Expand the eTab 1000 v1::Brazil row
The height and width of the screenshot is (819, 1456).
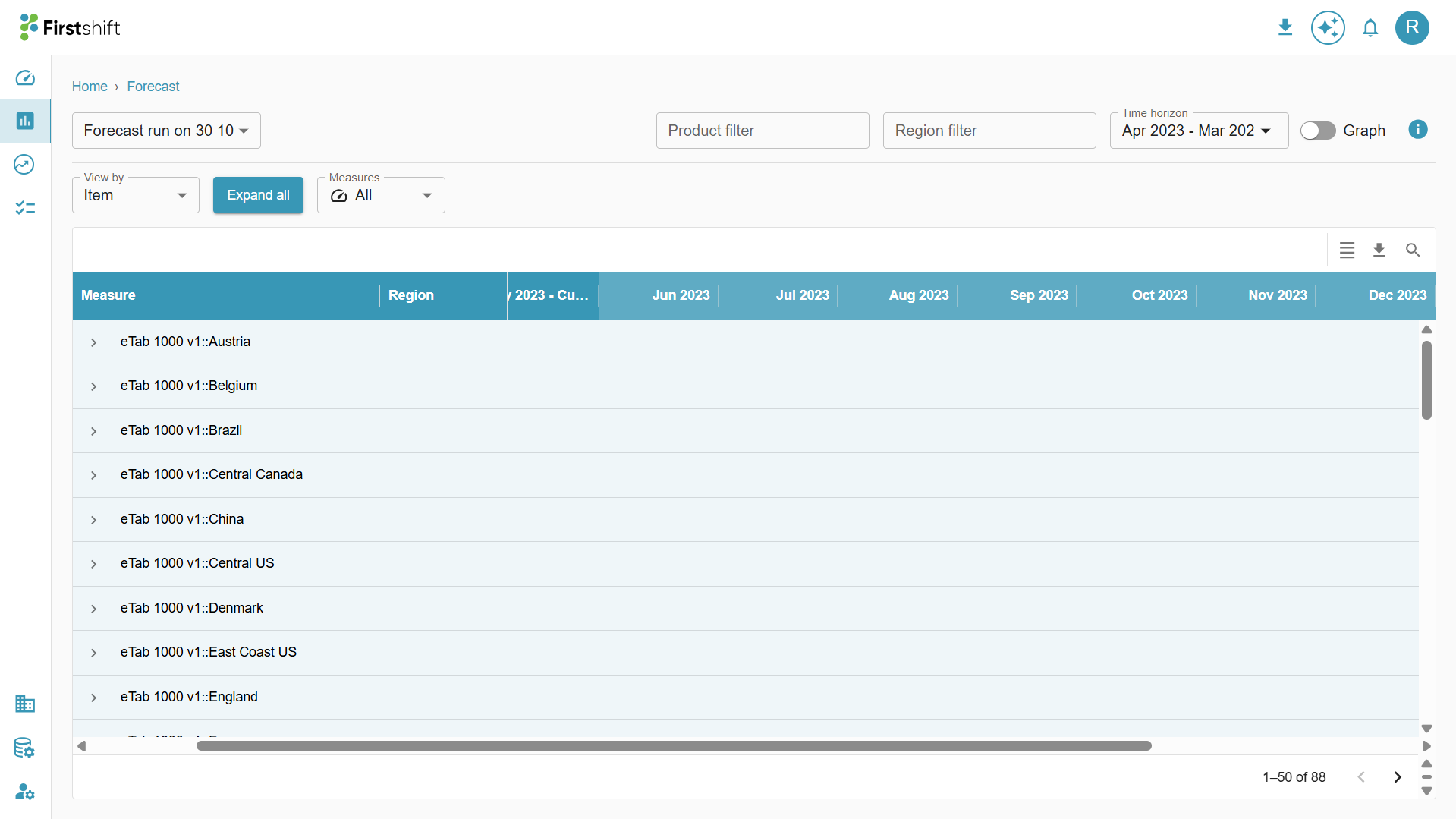tap(93, 431)
